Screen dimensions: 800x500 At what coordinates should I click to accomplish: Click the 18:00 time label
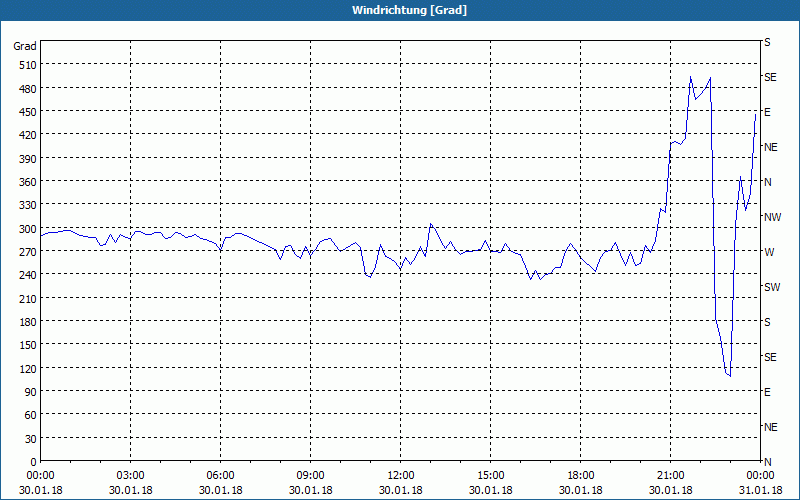click(581, 476)
